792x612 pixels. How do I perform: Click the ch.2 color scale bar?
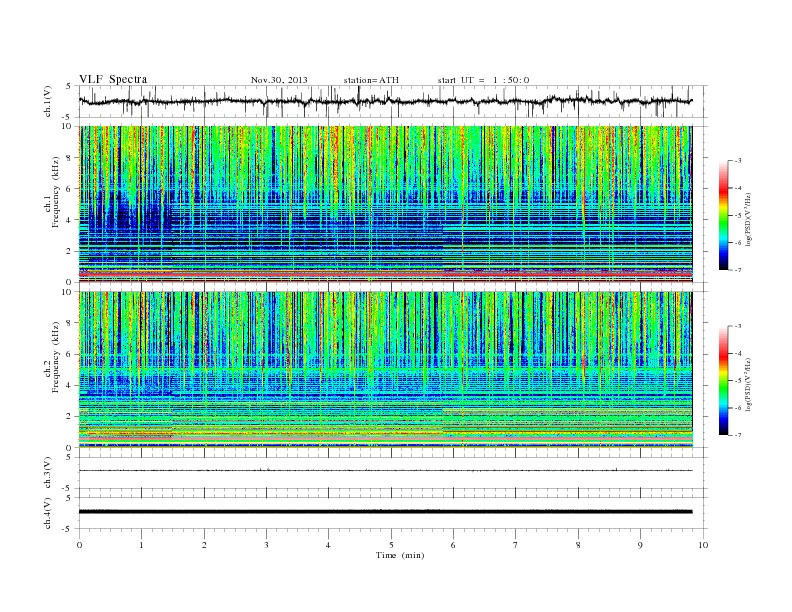click(x=723, y=381)
